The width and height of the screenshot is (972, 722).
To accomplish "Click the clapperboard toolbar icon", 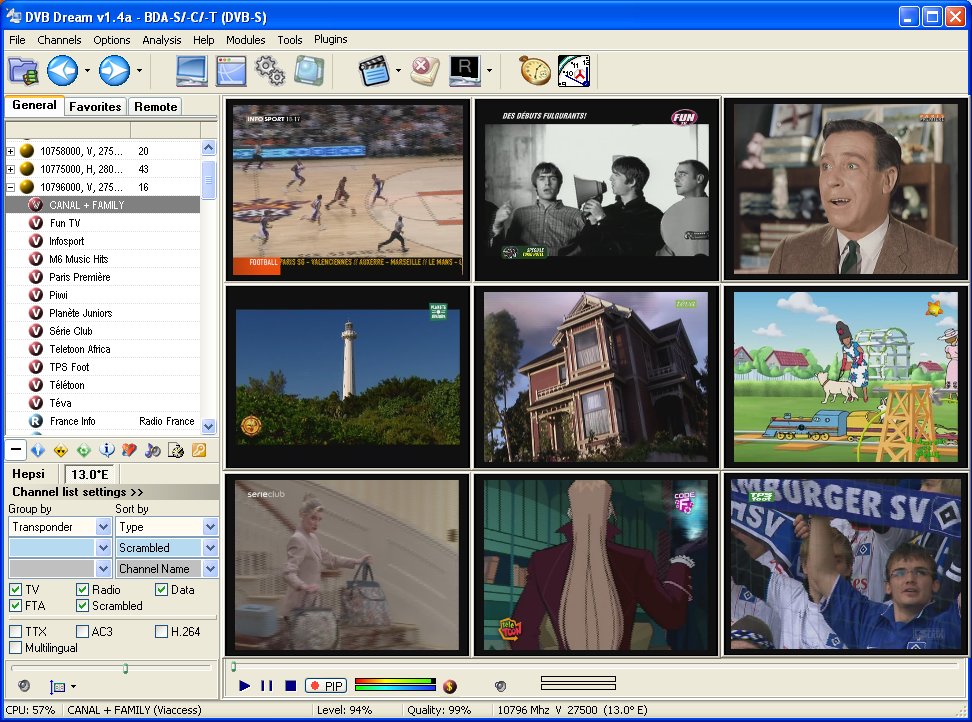I will [374, 71].
